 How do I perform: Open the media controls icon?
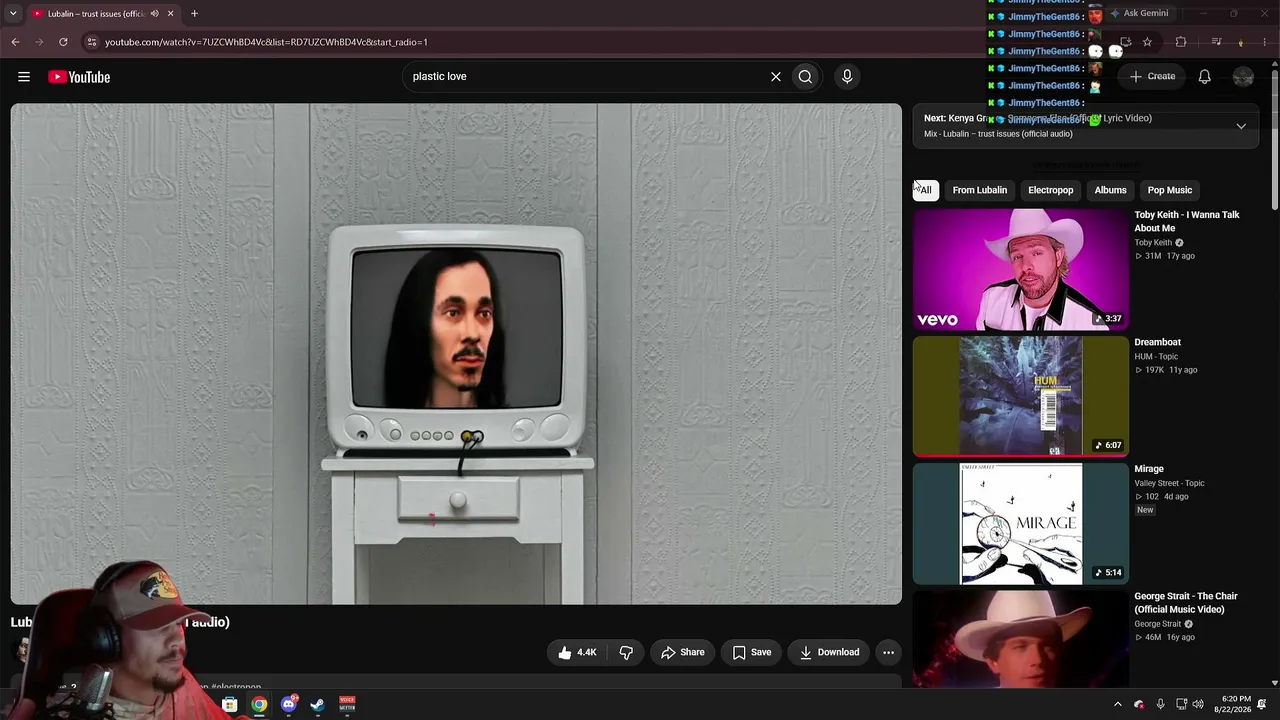click(1216, 42)
